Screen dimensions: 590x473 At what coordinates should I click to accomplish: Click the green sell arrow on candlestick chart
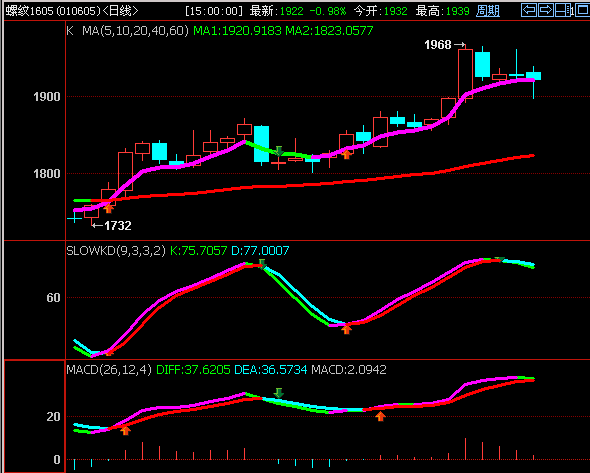(x=278, y=151)
